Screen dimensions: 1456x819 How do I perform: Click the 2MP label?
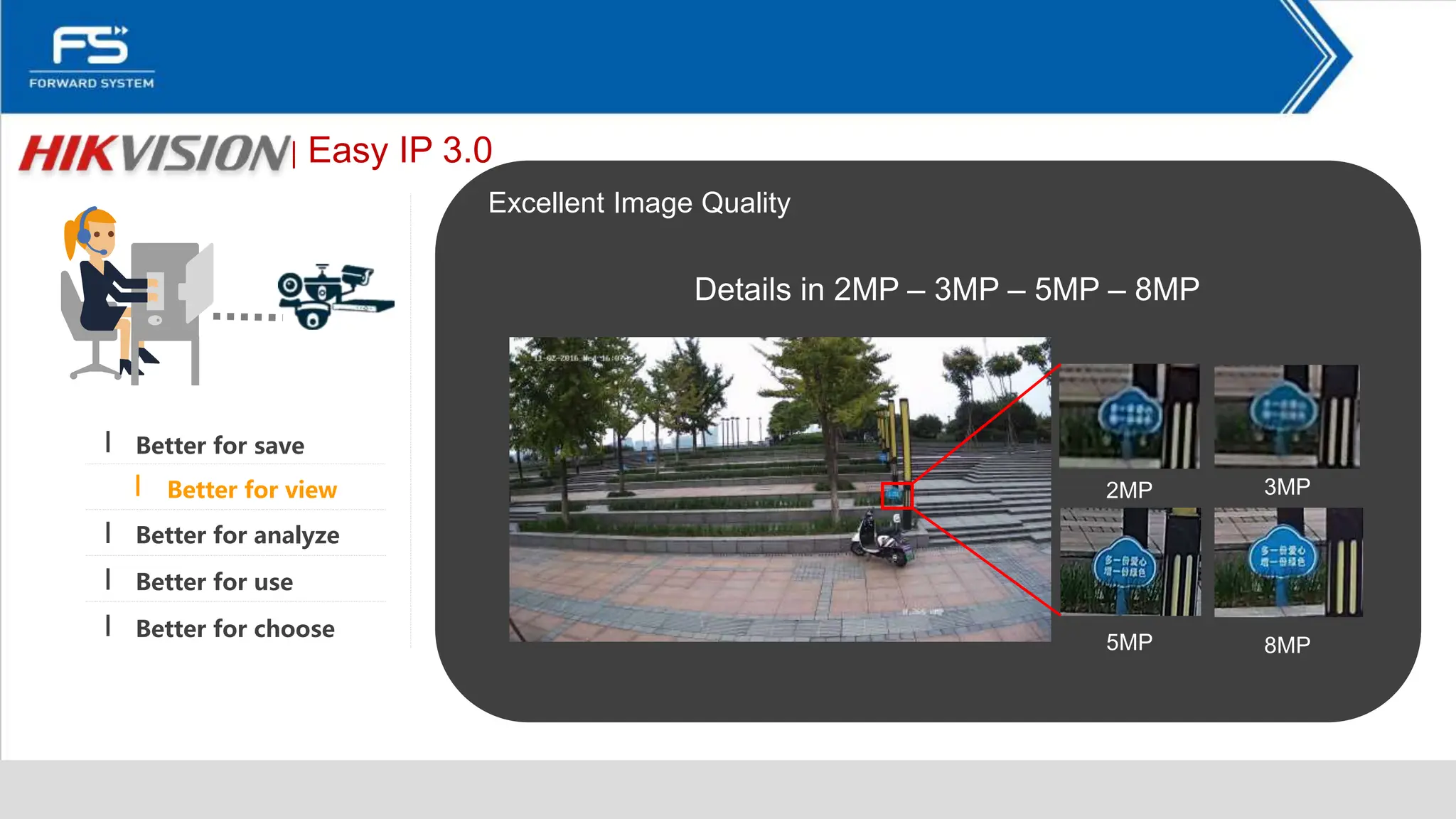[x=1129, y=490]
